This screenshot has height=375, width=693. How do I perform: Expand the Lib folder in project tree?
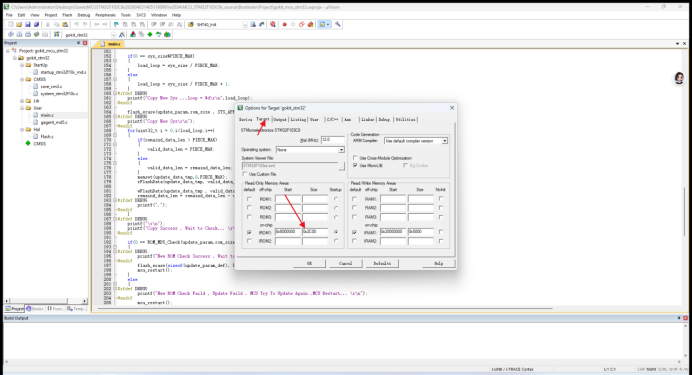click(22, 101)
